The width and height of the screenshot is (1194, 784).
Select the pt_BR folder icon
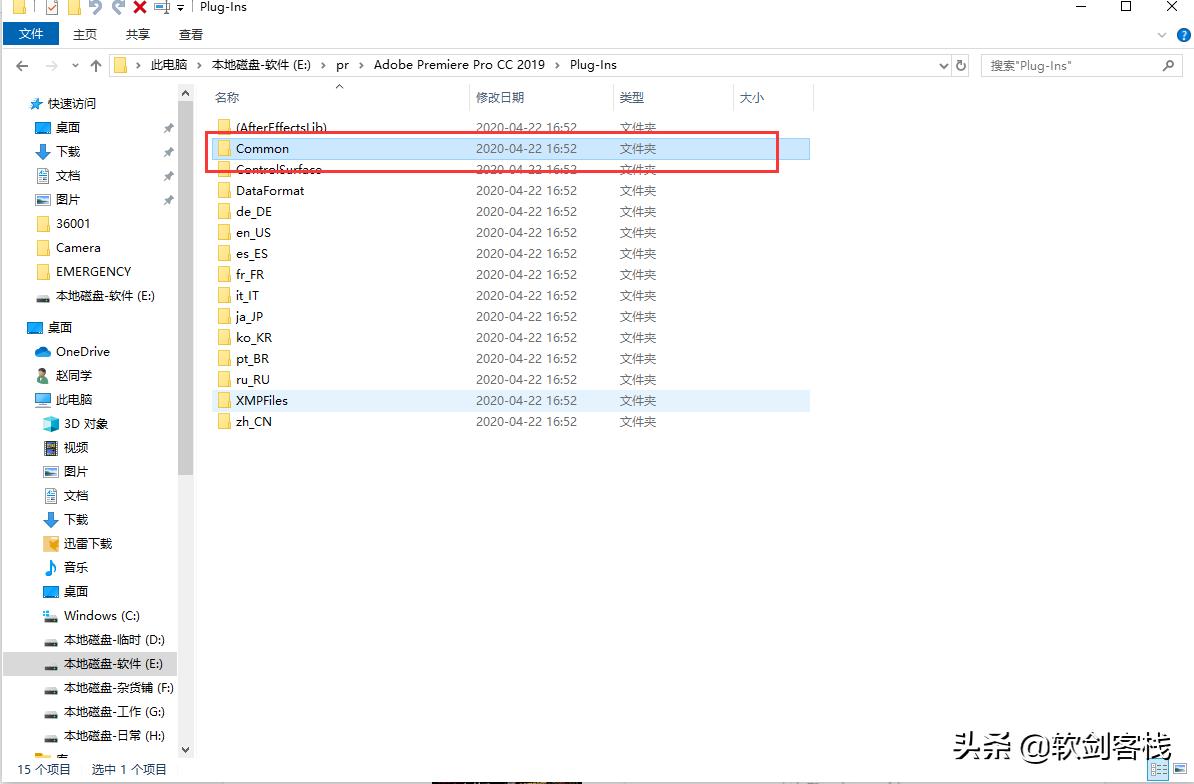(224, 359)
